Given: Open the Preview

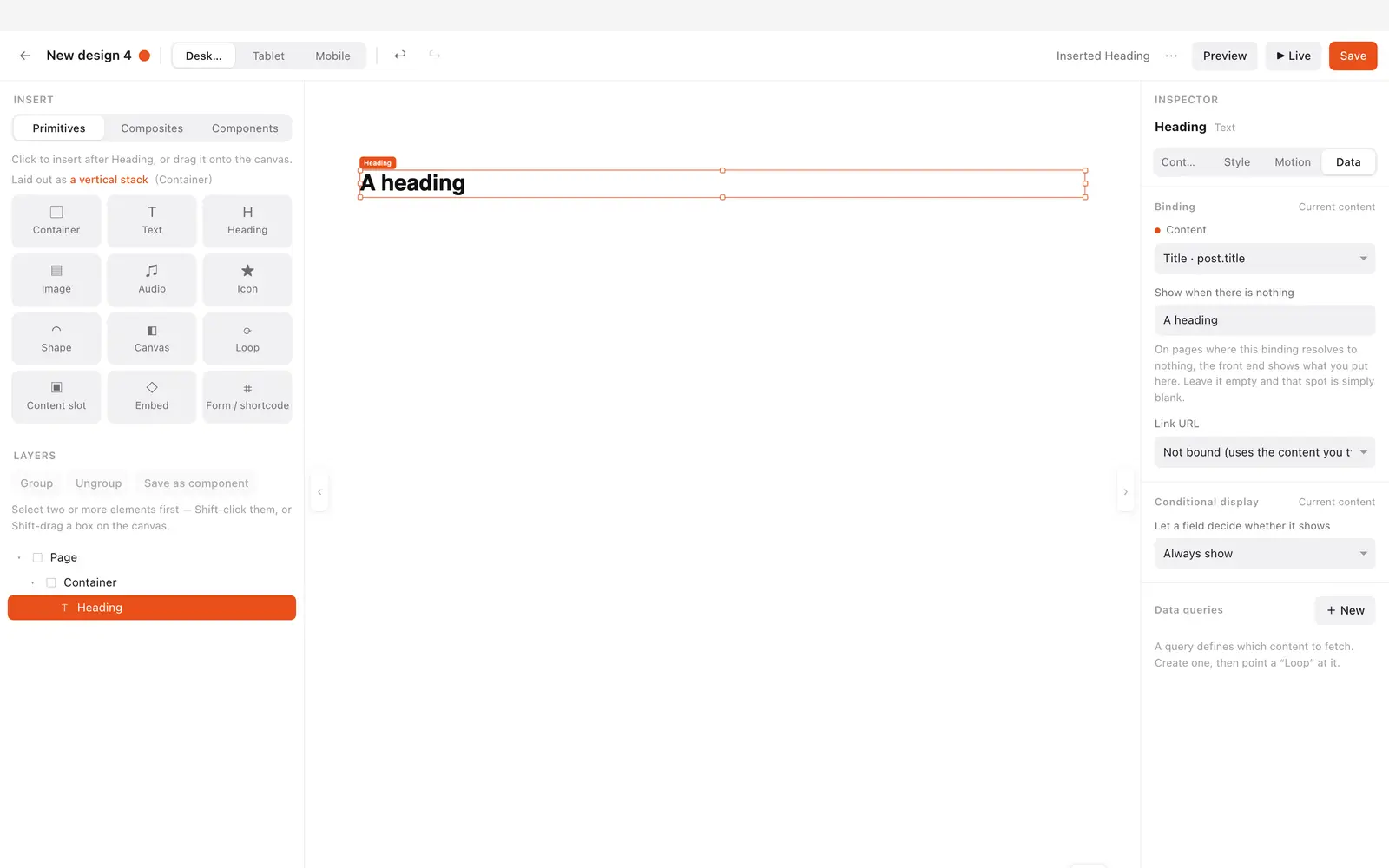Looking at the screenshot, I should click(x=1224, y=56).
